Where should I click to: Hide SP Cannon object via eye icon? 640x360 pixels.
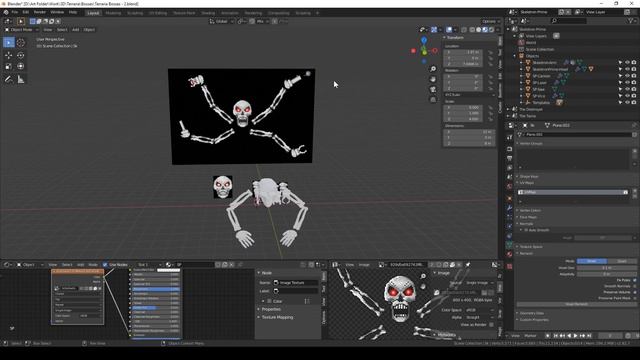click(x=627, y=76)
